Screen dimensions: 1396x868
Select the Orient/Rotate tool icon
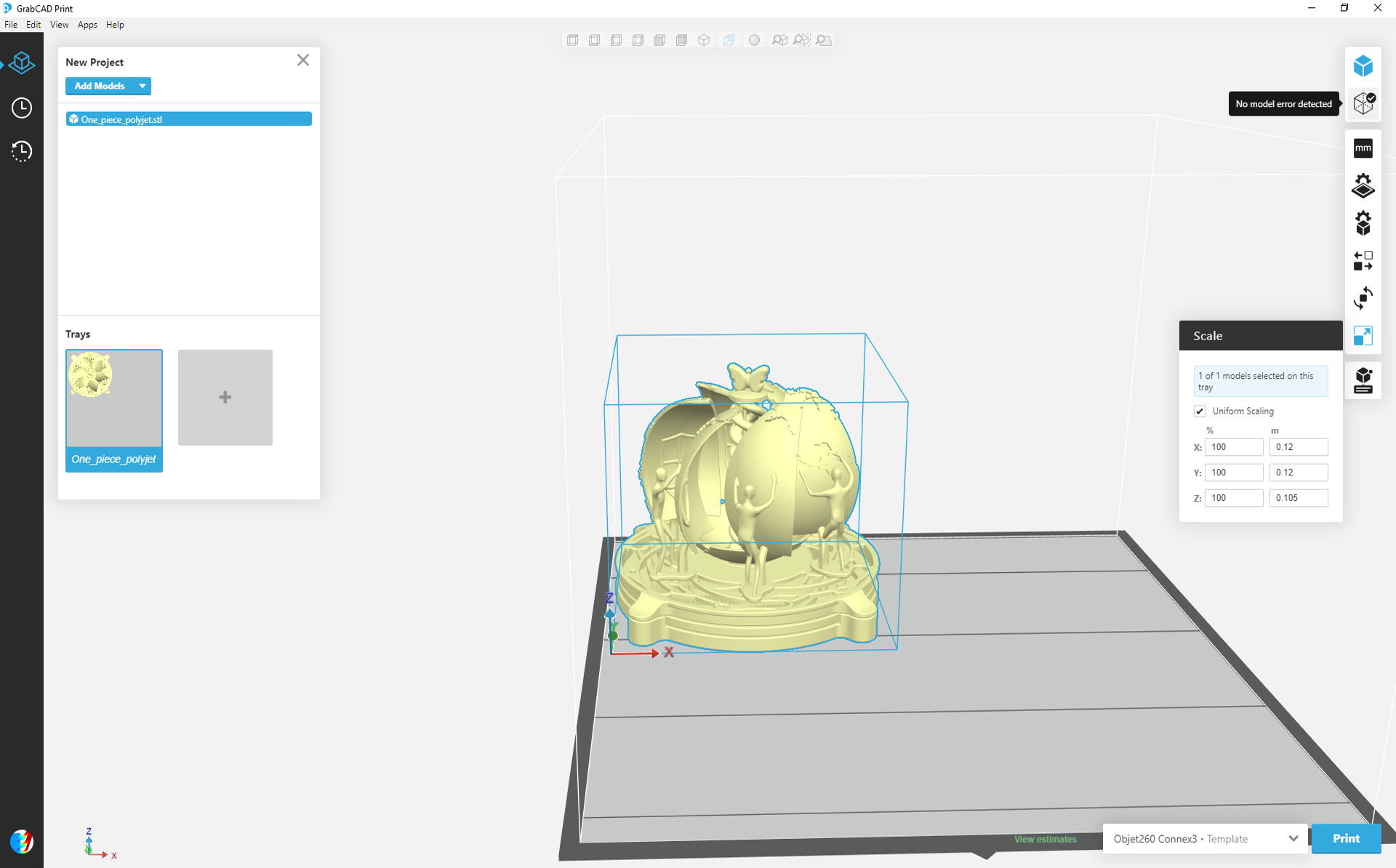(1363, 298)
